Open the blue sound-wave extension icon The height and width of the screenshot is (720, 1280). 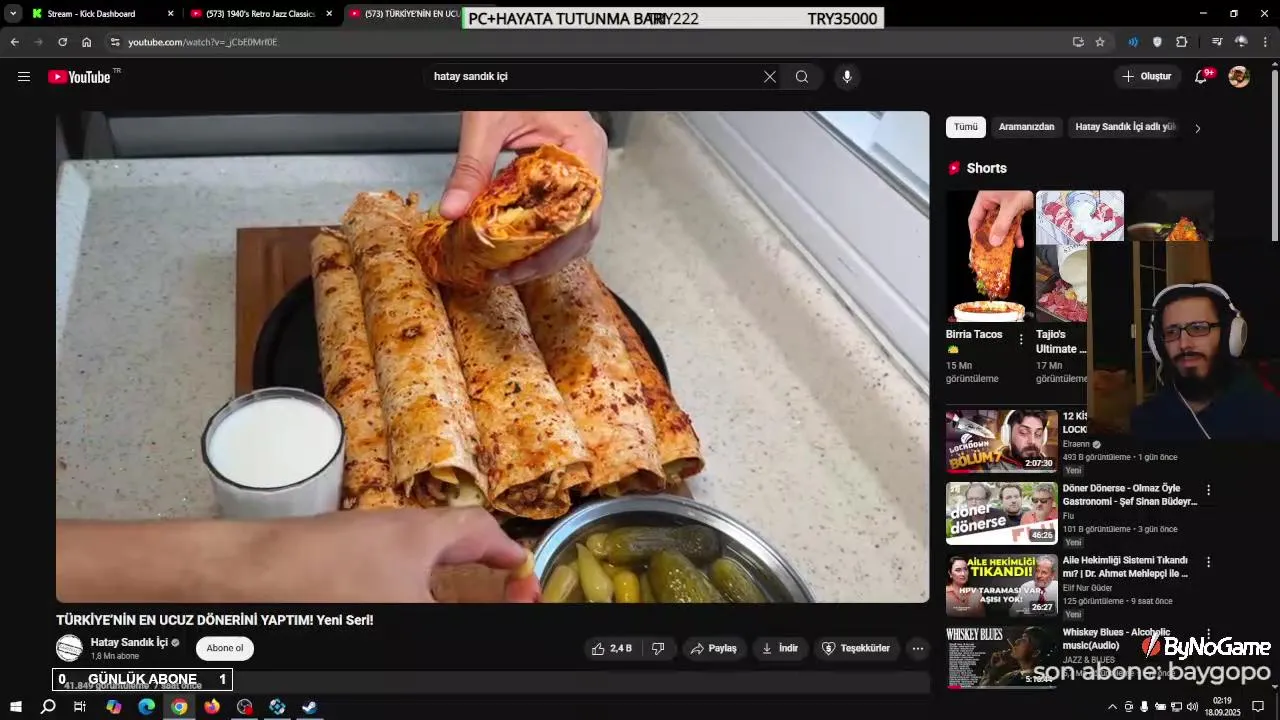1133,42
